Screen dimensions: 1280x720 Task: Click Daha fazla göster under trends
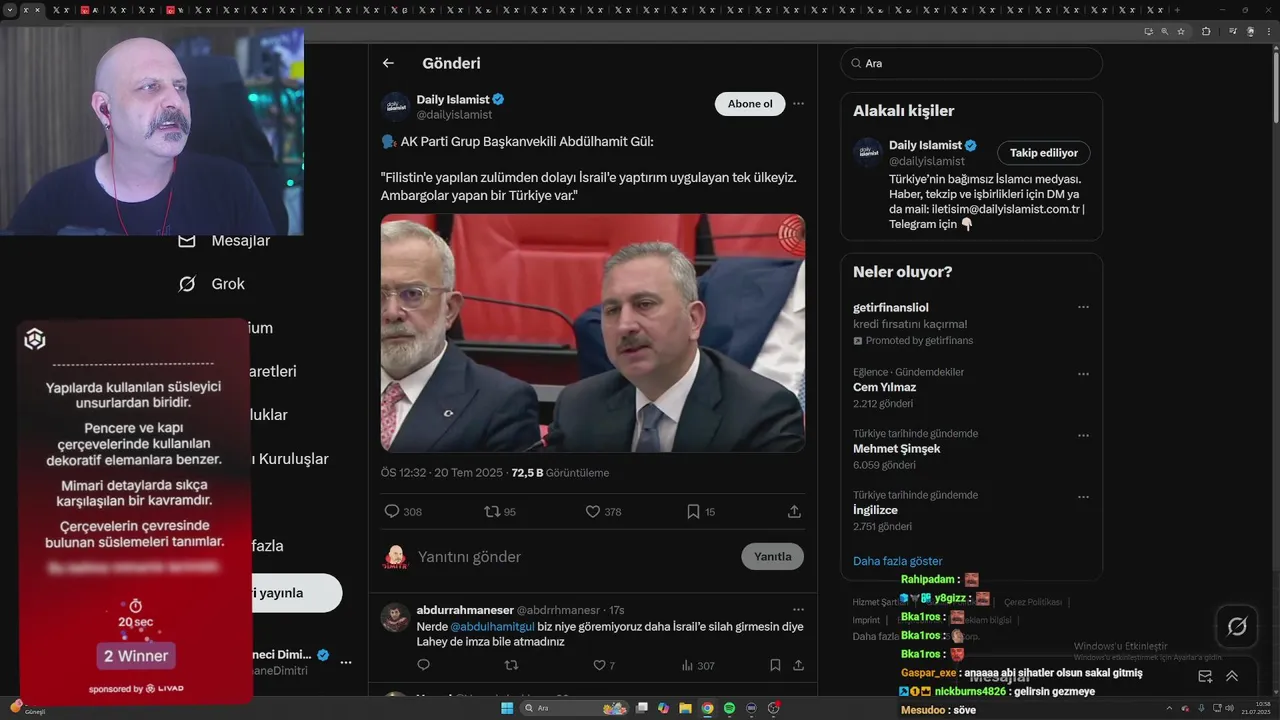pos(897,561)
